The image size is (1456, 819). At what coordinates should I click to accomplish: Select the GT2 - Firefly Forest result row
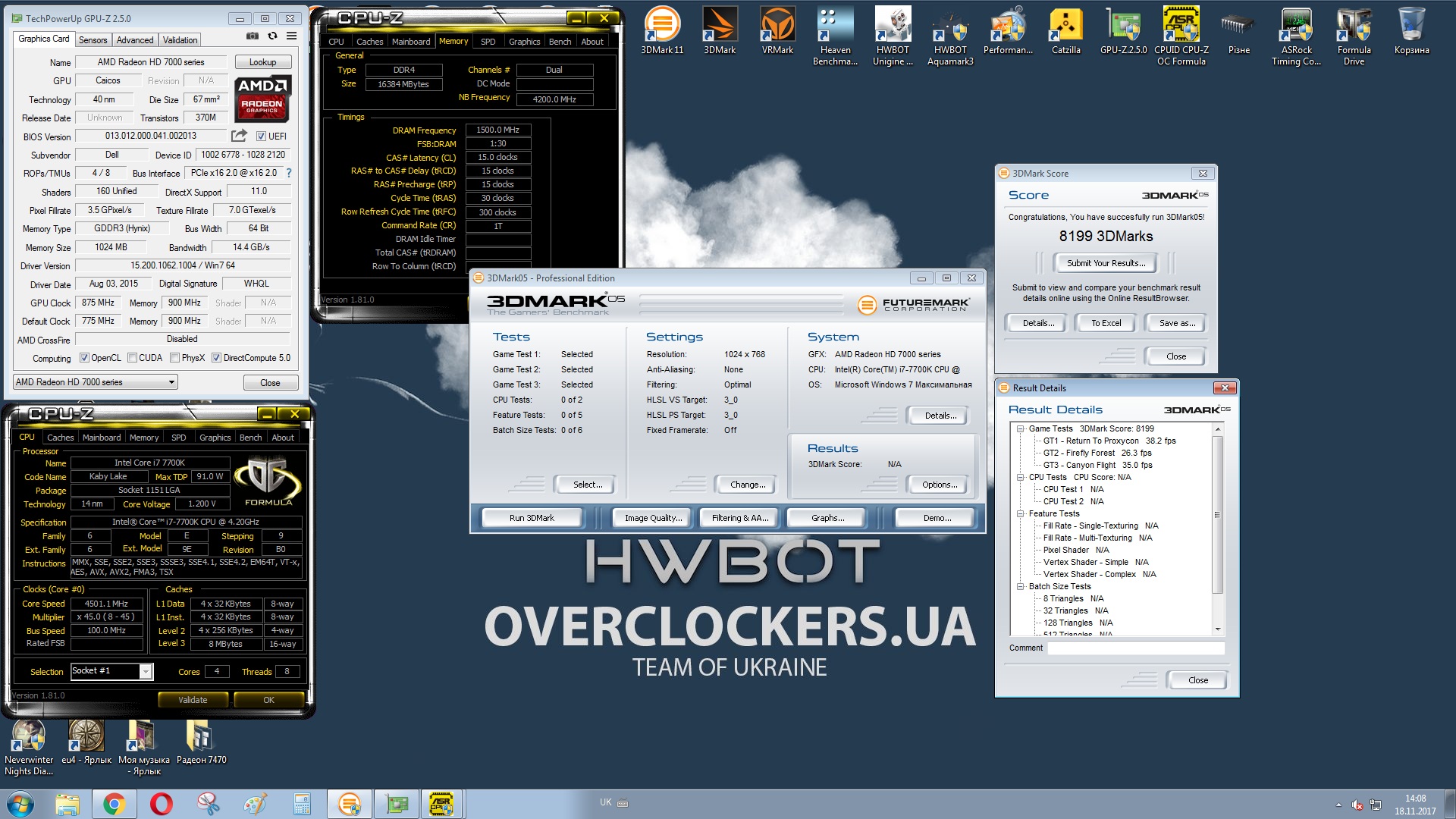pyautogui.click(x=1097, y=453)
